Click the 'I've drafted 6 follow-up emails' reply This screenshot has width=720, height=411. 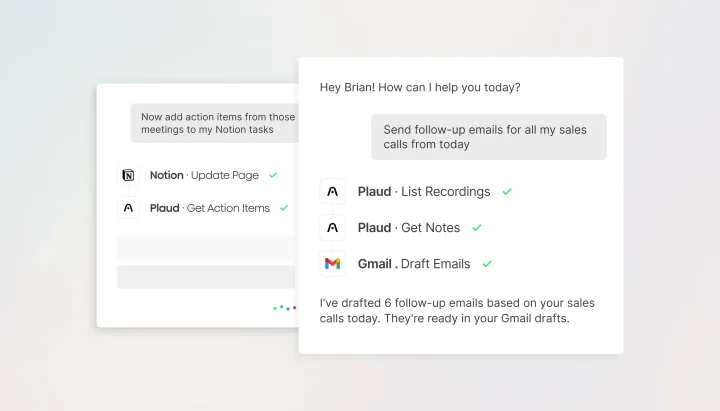457,310
